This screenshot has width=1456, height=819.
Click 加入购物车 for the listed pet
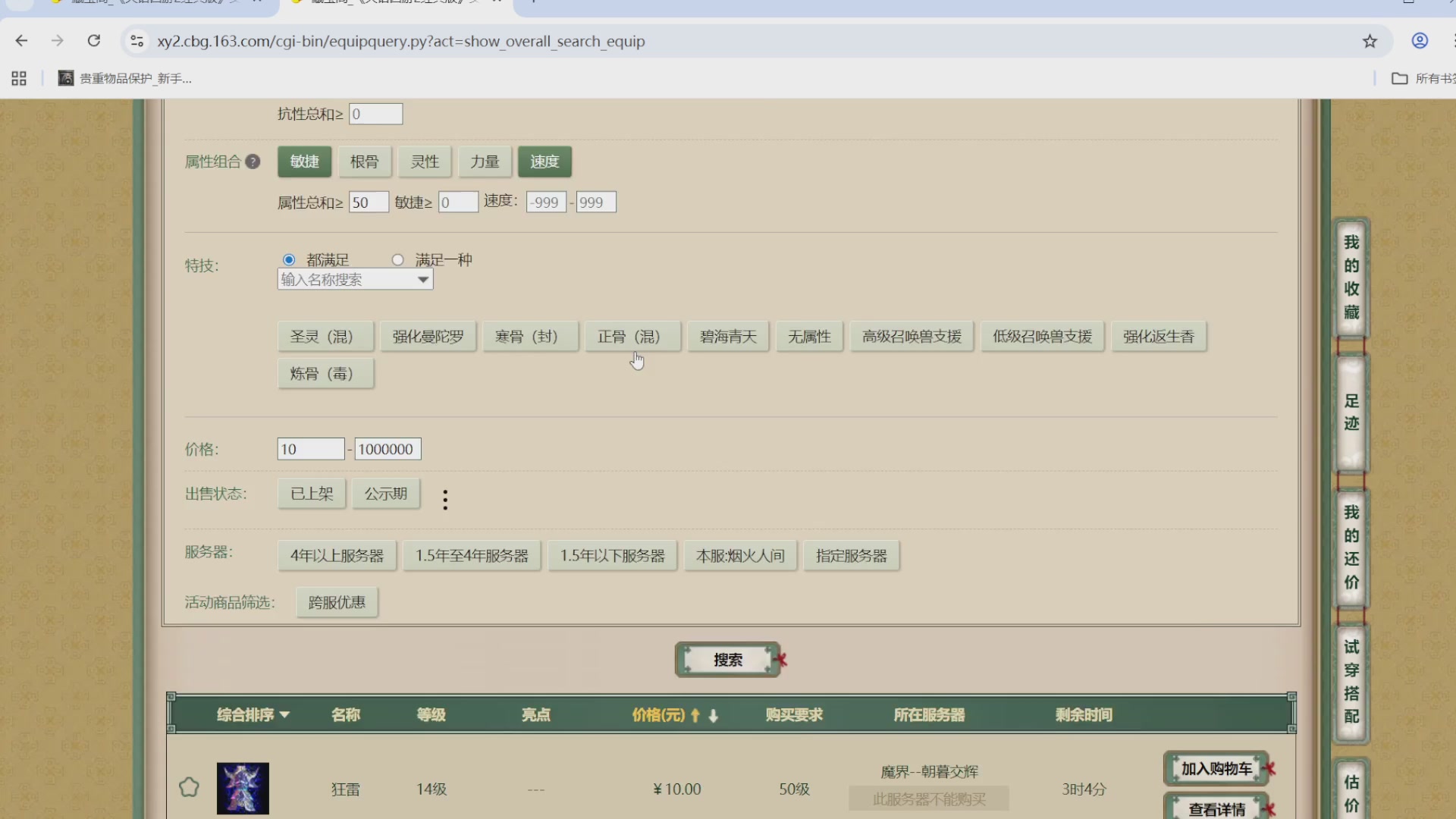pyautogui.click(x=1215, y=768)
